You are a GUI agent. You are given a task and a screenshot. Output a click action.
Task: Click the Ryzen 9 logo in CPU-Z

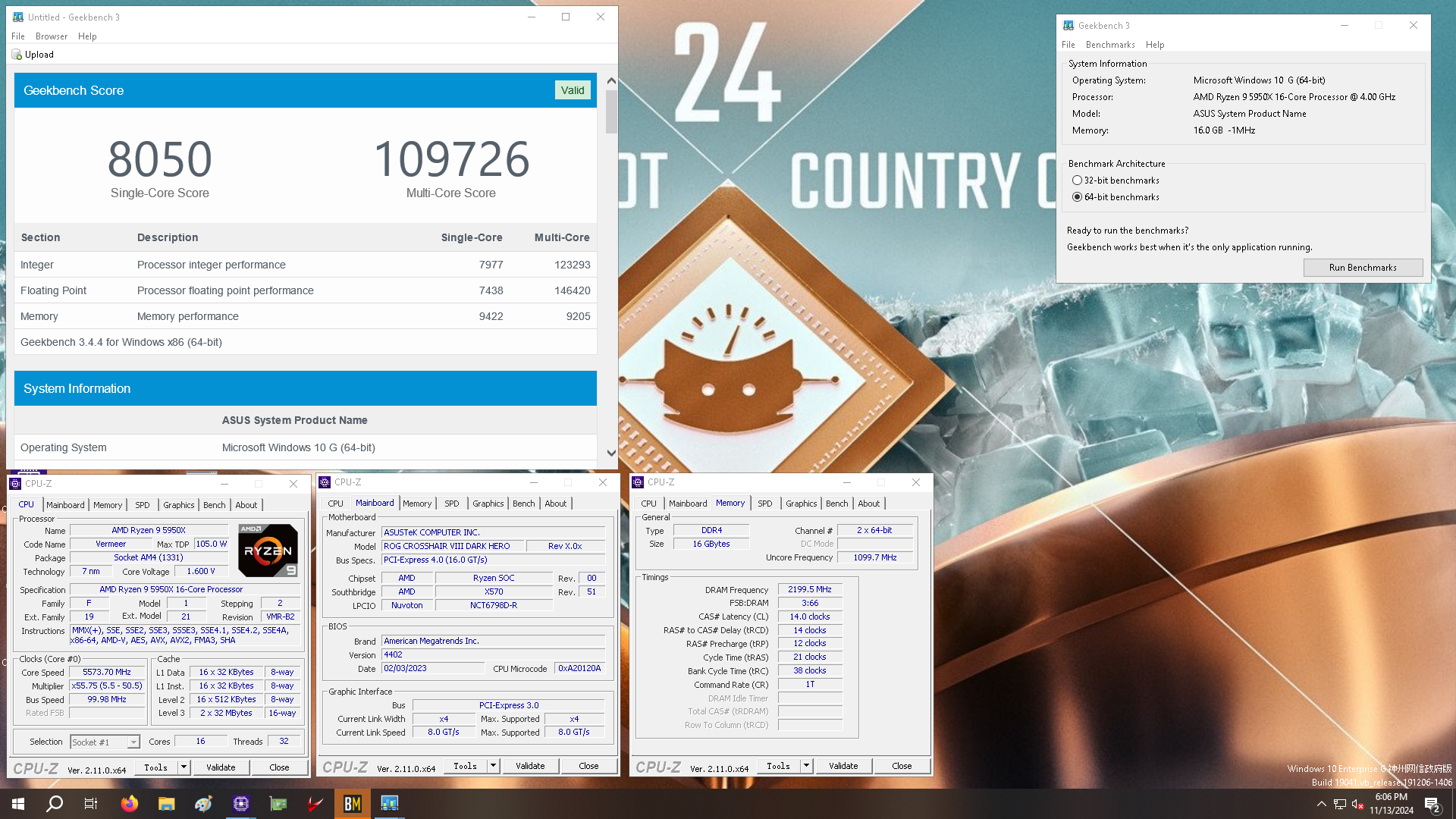pos(268,551)
